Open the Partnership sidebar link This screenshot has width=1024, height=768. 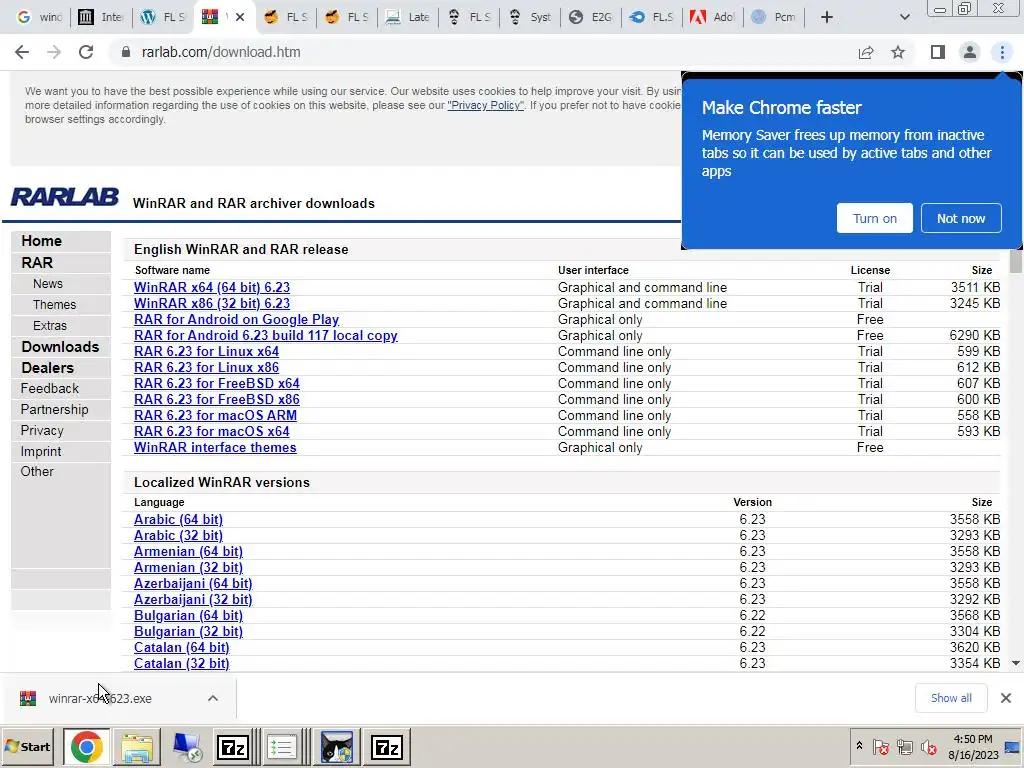[54, 409]
